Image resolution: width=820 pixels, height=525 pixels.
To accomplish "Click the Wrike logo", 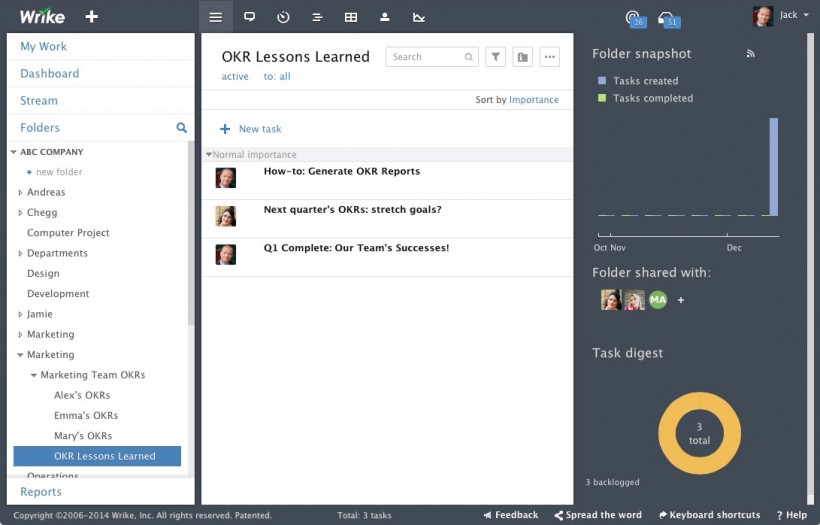I will 42,16.
